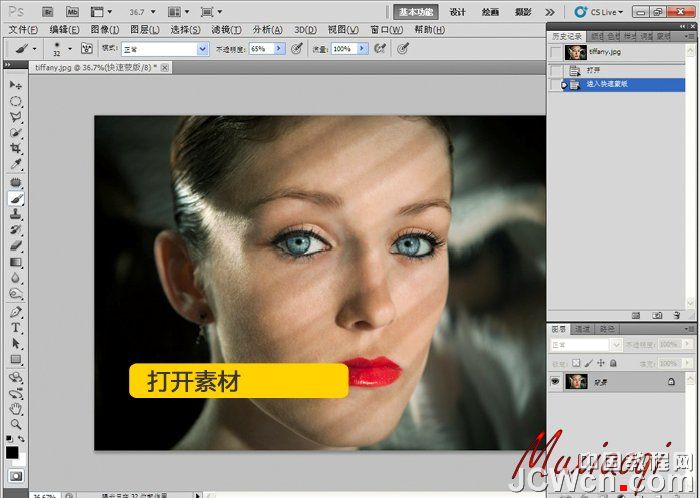Set history brush source for 打开 state

point(555,71)
